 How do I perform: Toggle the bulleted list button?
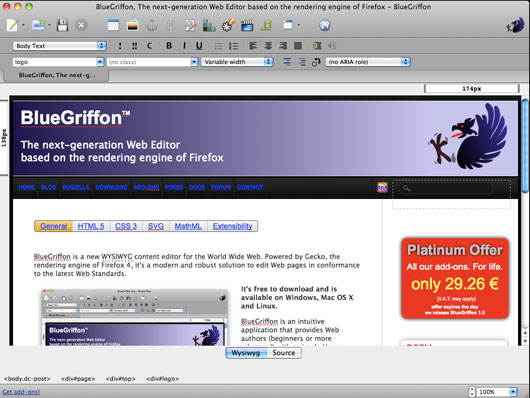pyautogui.click(x=219, y=46)
